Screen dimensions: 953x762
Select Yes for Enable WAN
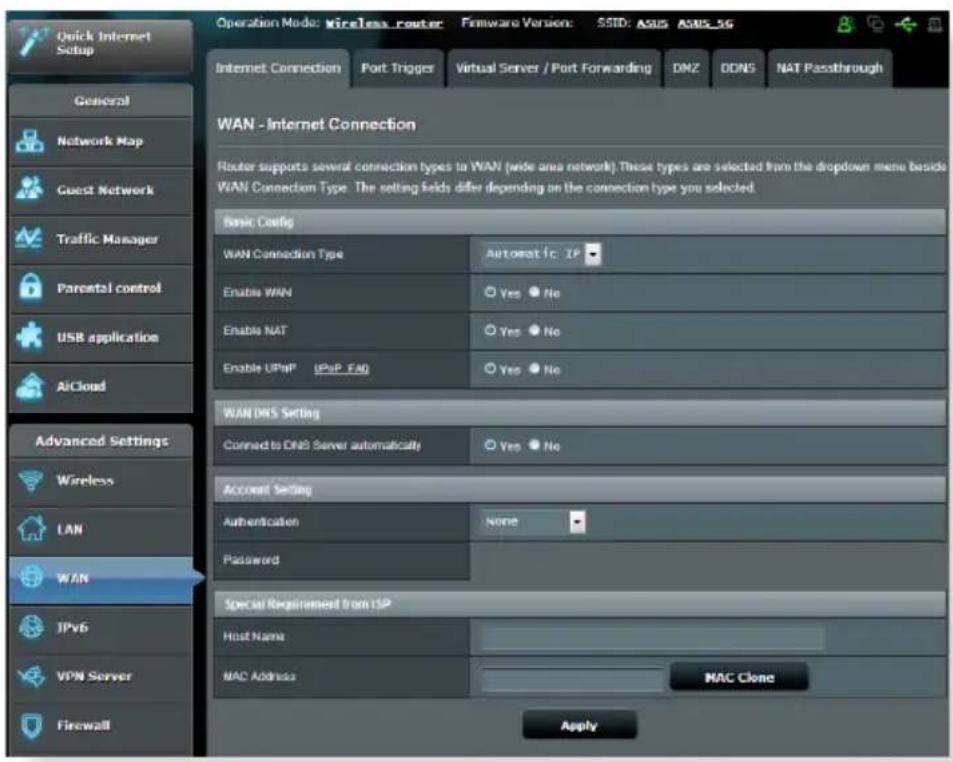point(490,292)
